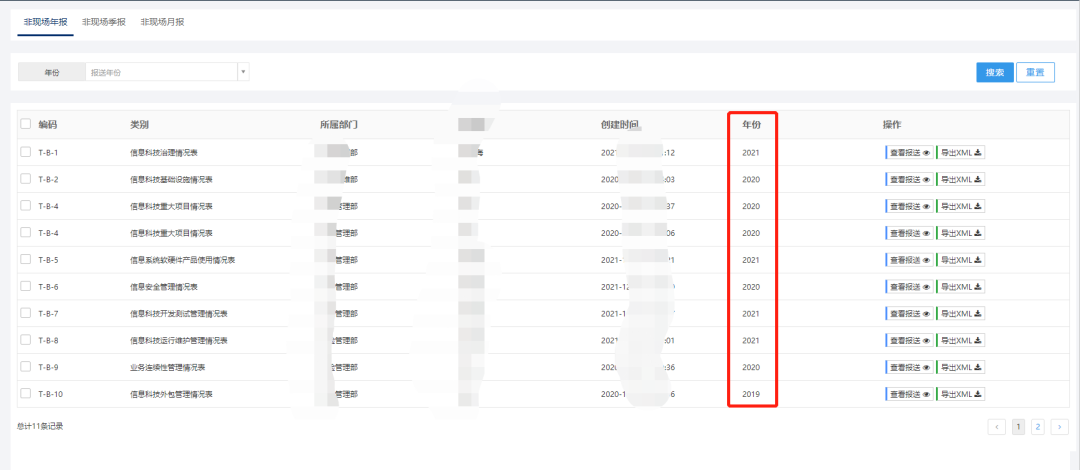Click 信息科技开发测试管理情况表 cell

pyautogui.click(x=178, y=314)
